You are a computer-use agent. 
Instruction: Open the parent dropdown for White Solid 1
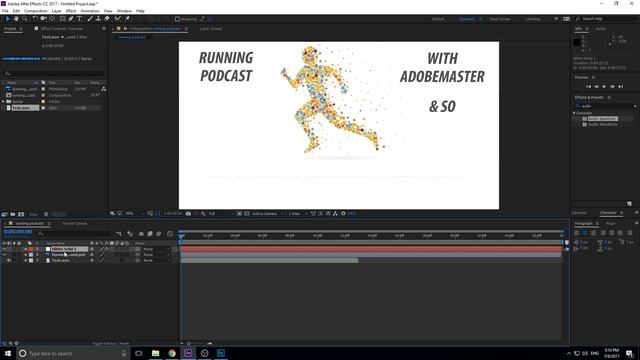[156, 249]
